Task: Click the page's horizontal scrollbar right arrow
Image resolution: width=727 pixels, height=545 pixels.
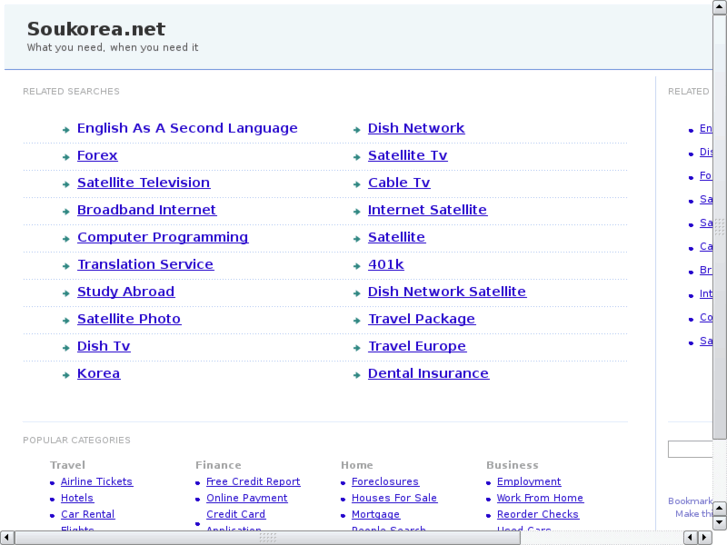Action: coord(705,538)
